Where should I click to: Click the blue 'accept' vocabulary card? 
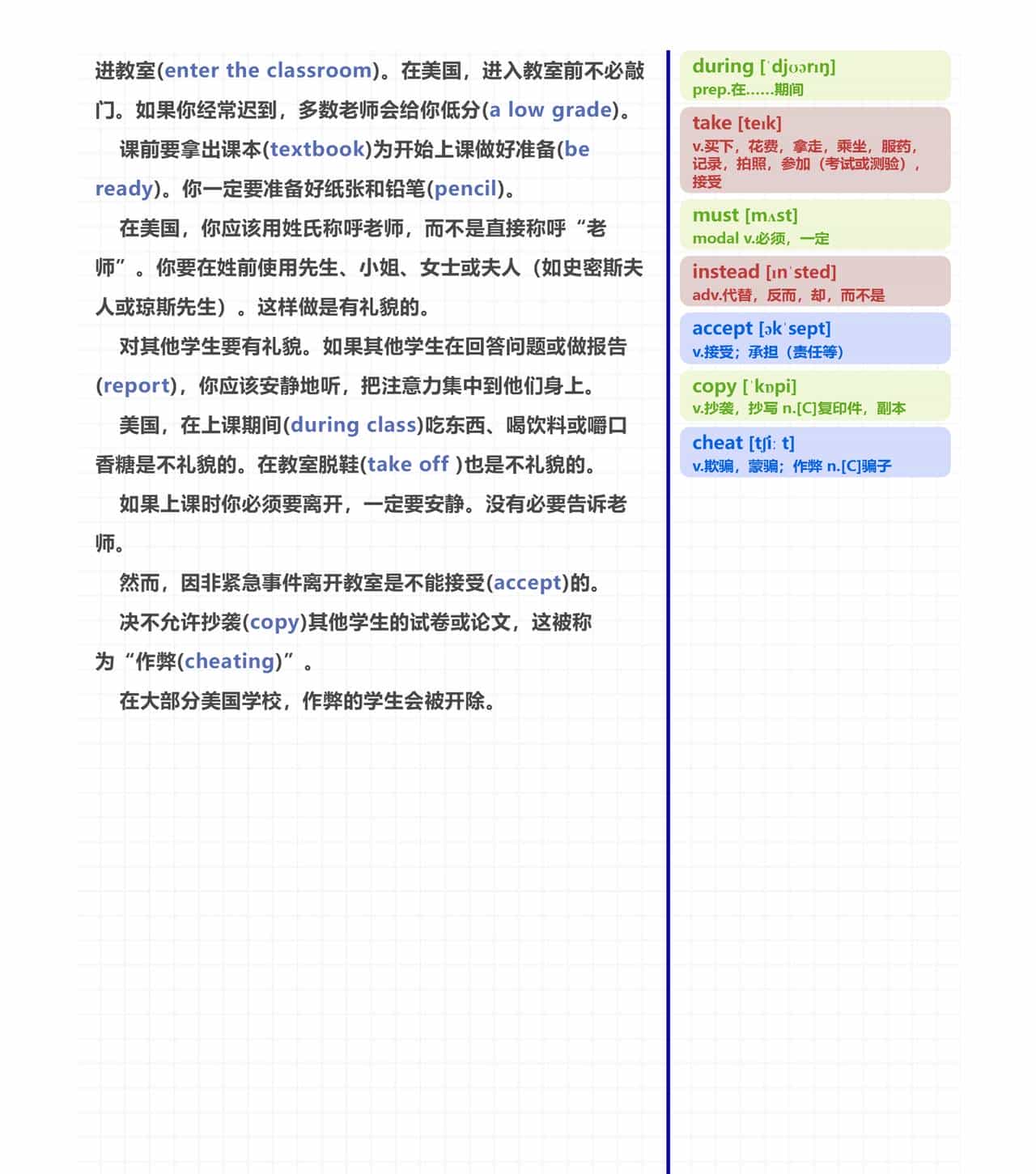[x=816, y=338]
